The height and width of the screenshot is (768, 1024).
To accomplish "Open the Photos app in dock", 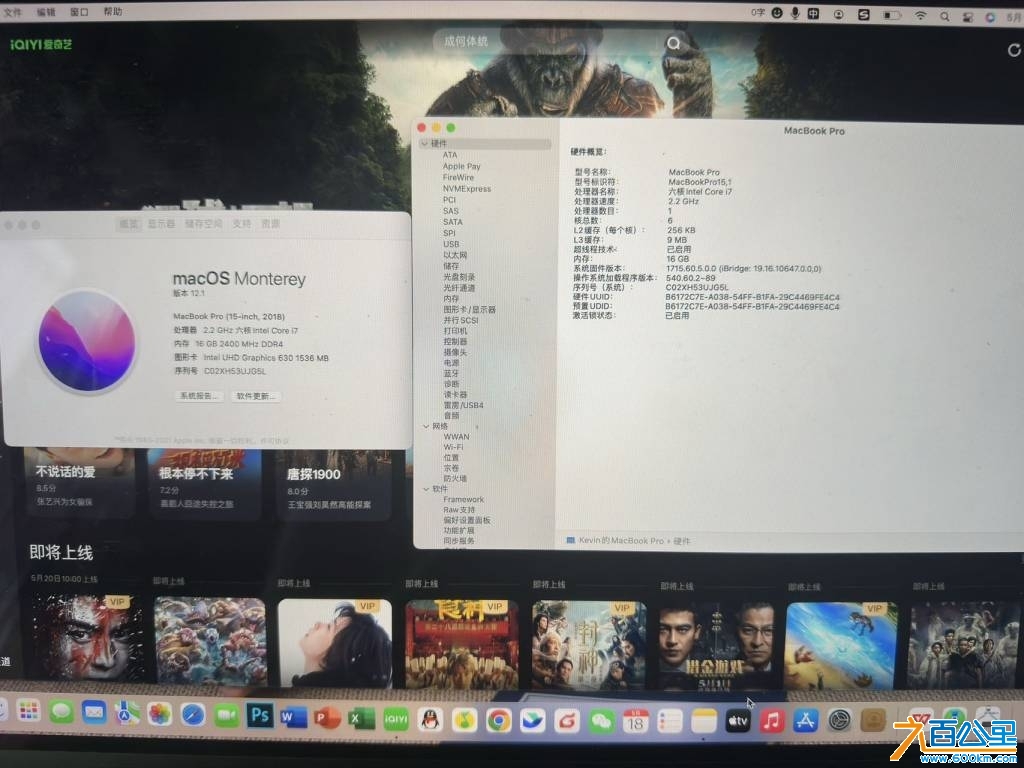I will pos(159,713).
